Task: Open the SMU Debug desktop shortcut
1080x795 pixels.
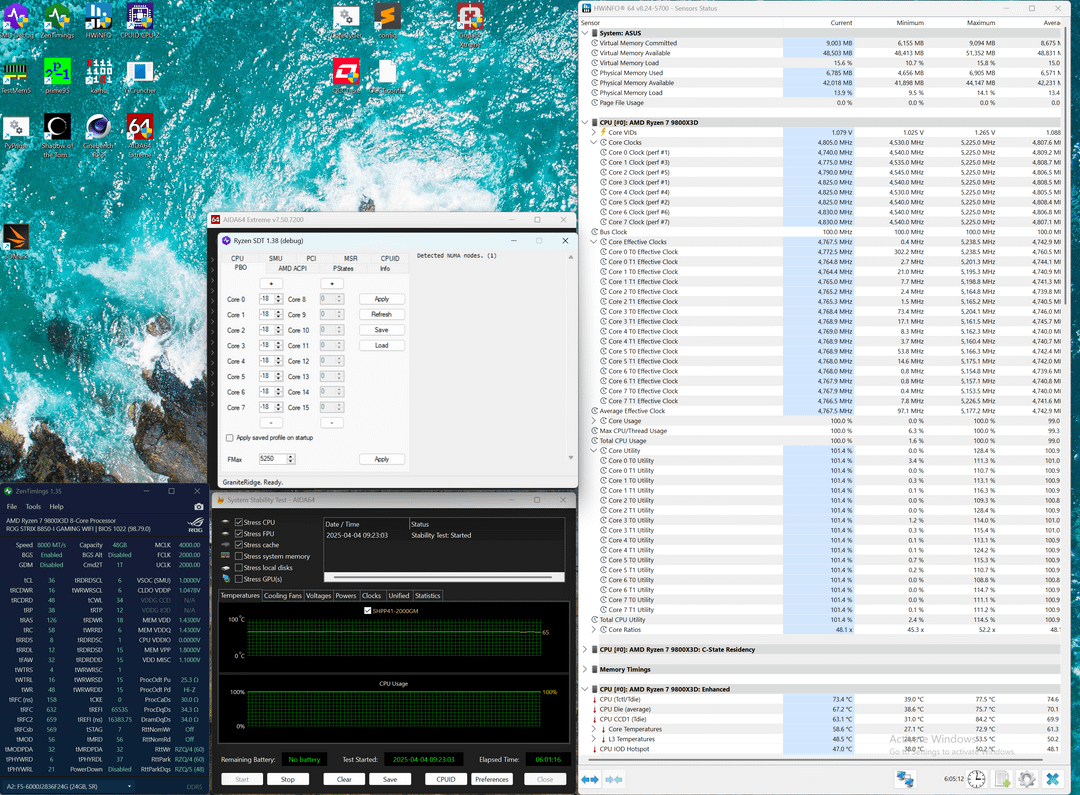Action: pos(17,19)
